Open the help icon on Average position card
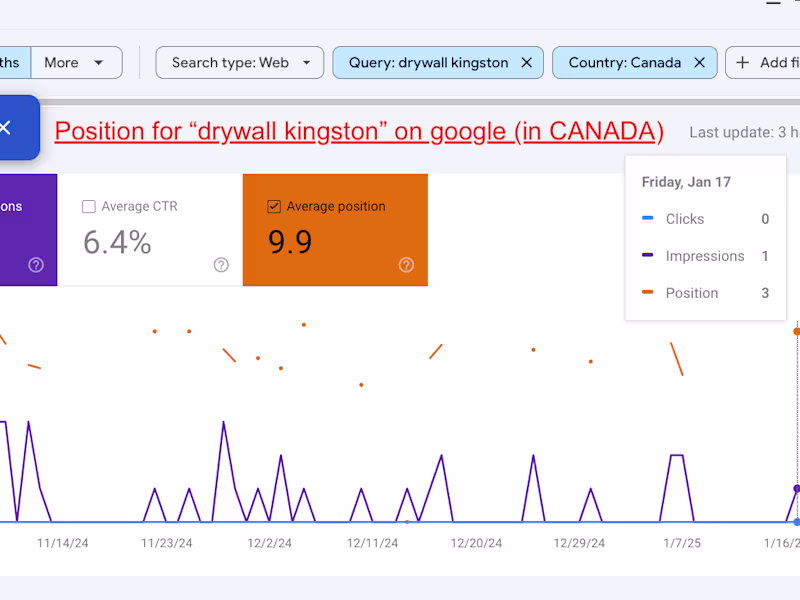The height and width of the screenshot is (600, 800). [x=406, y=265]
